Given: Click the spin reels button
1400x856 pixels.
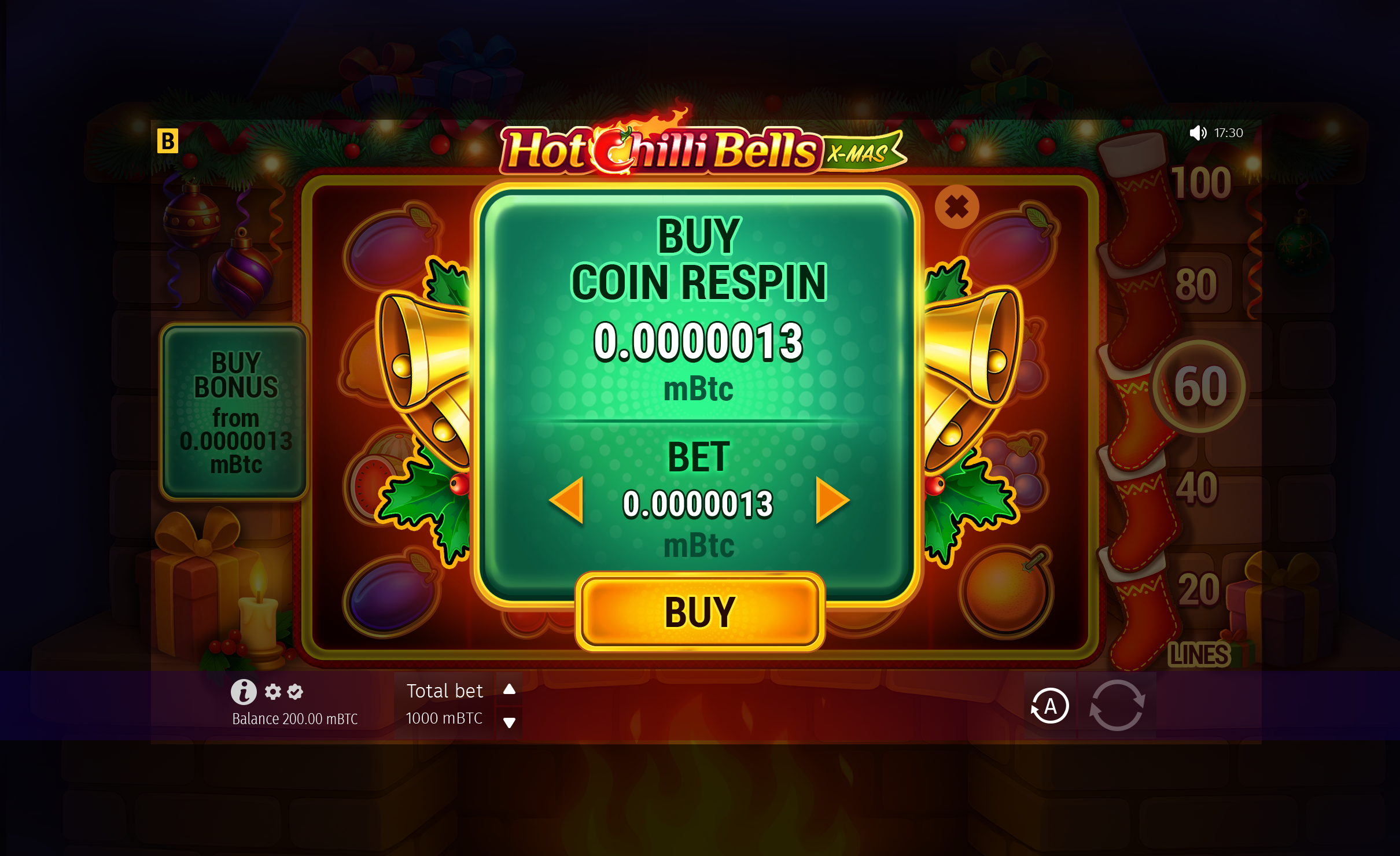Looking at the screenshot, I should [1117, 705].
